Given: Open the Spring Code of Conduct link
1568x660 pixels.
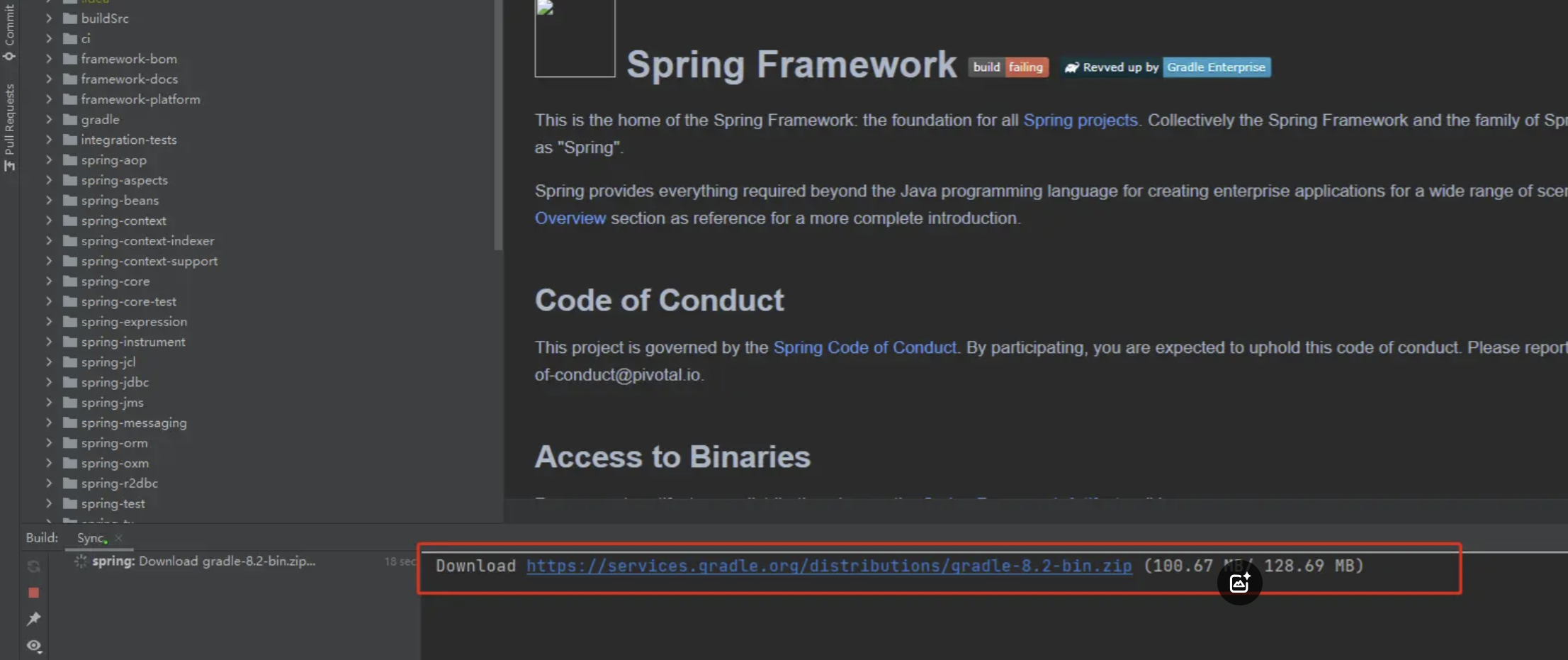Looking at the screenshot, I should click(x=864, y=347).
